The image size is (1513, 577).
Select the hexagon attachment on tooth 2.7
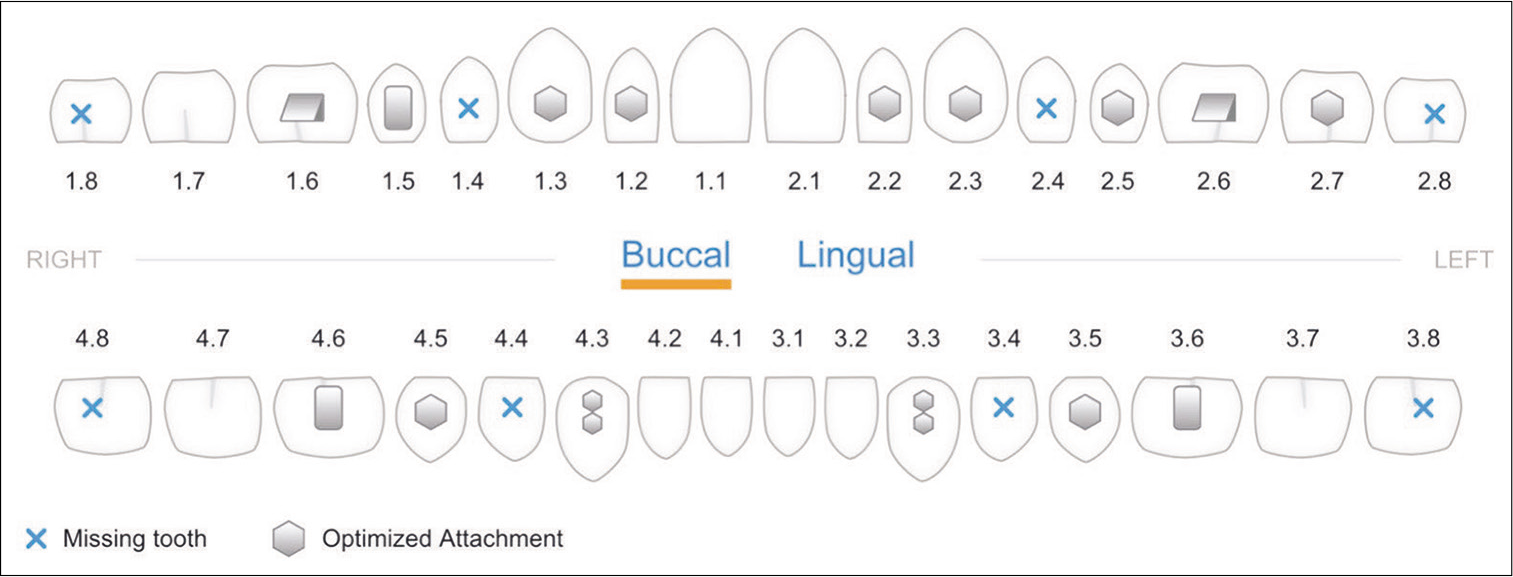click(1327, 106)
